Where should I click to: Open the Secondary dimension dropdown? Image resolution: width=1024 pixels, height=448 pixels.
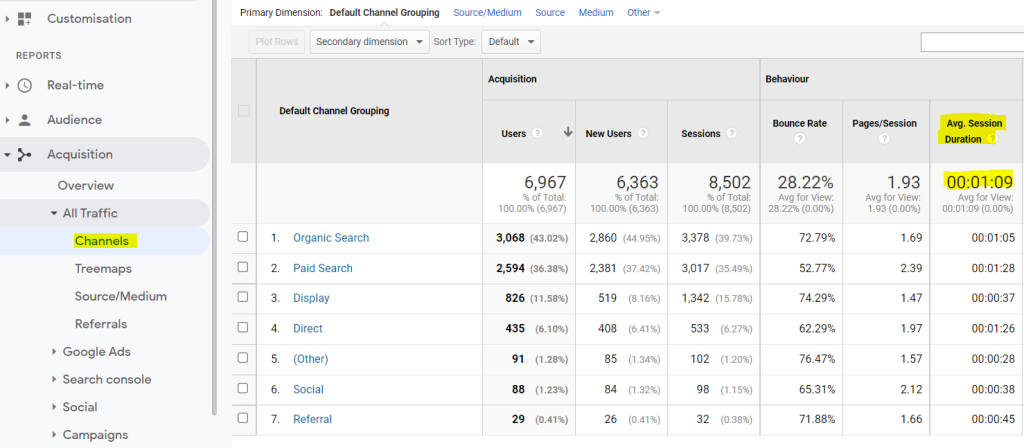[x=370, y=42]
